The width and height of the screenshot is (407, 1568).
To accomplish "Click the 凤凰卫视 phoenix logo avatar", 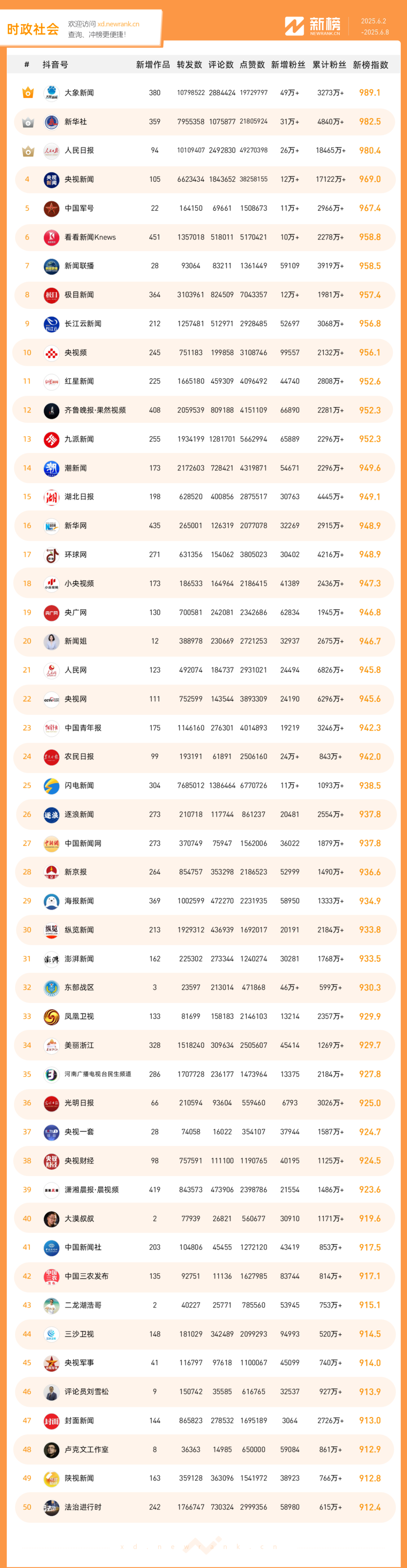I will pos(52,1017).
